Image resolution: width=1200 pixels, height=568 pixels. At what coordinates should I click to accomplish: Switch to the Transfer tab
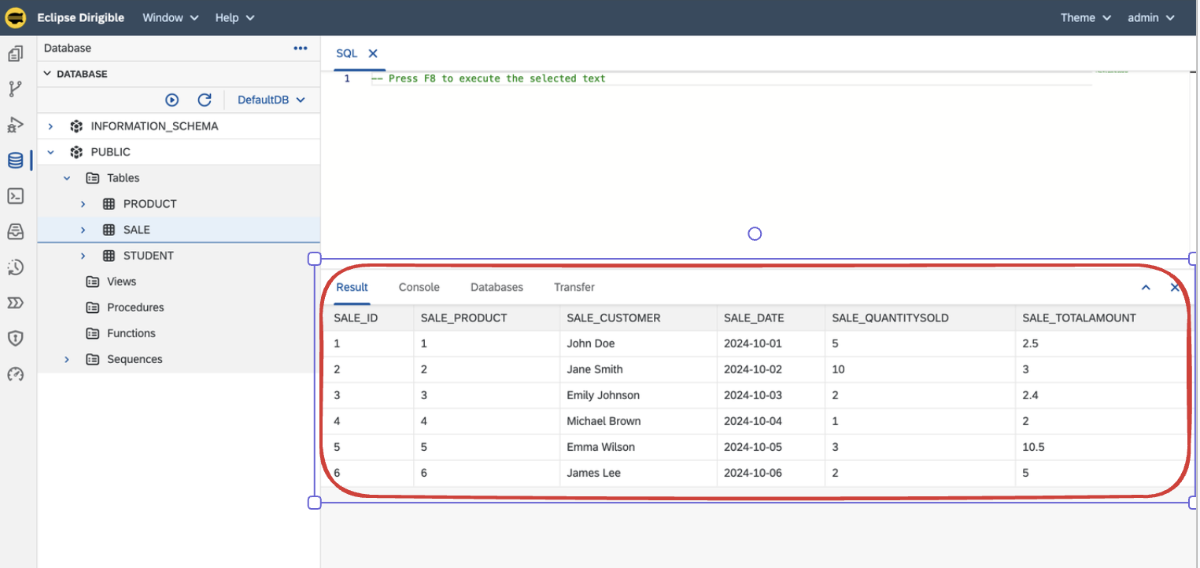point(574,287)
